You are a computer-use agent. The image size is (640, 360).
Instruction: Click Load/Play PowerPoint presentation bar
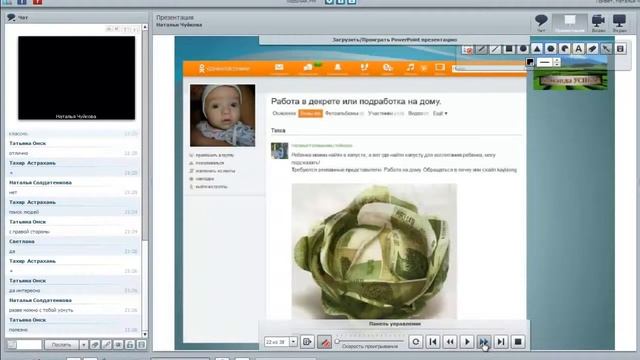pyautogui.click(x=394, y=40)
